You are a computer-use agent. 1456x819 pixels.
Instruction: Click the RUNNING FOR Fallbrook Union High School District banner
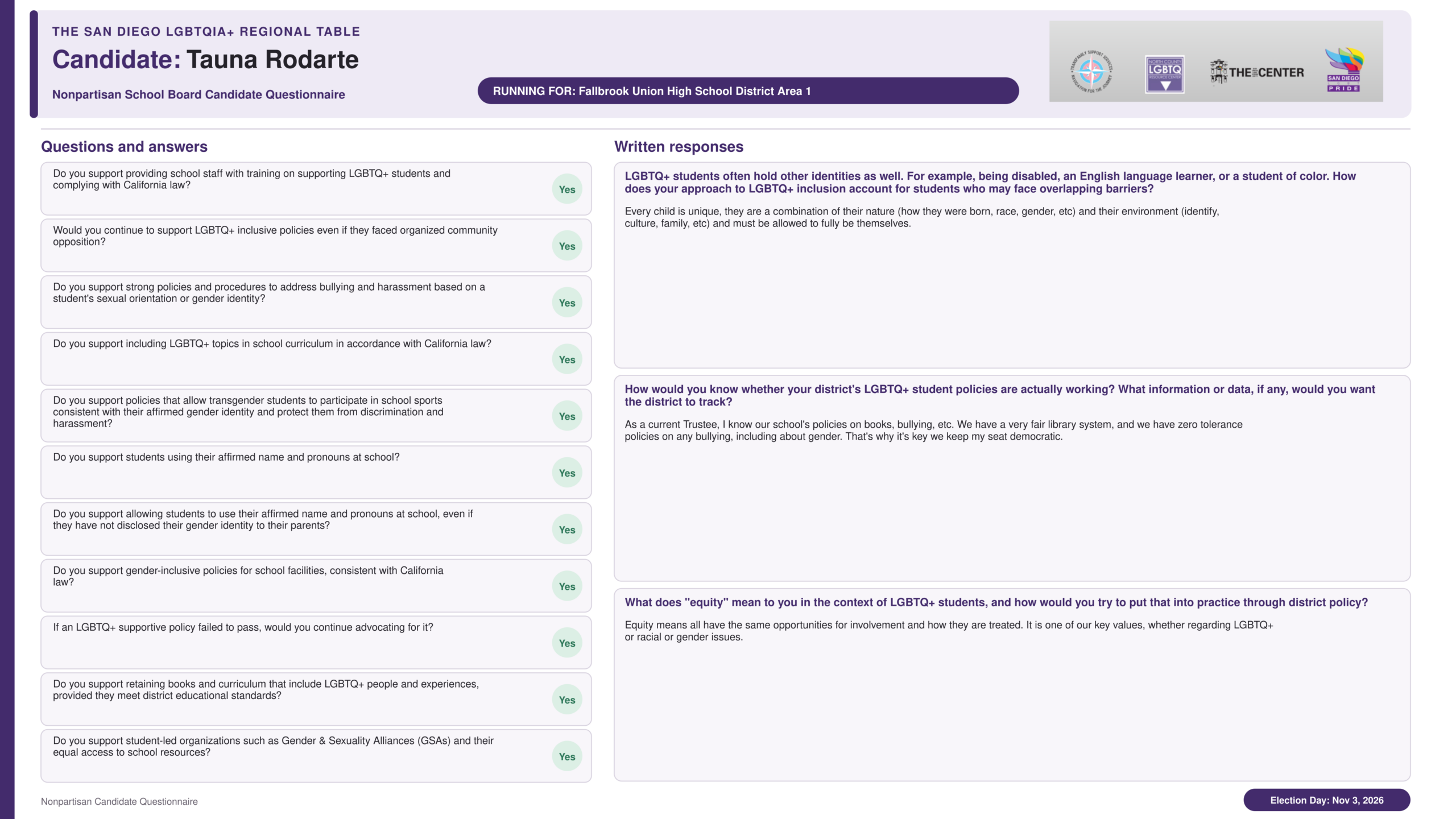pyautogui.click(x=748, y=91)
